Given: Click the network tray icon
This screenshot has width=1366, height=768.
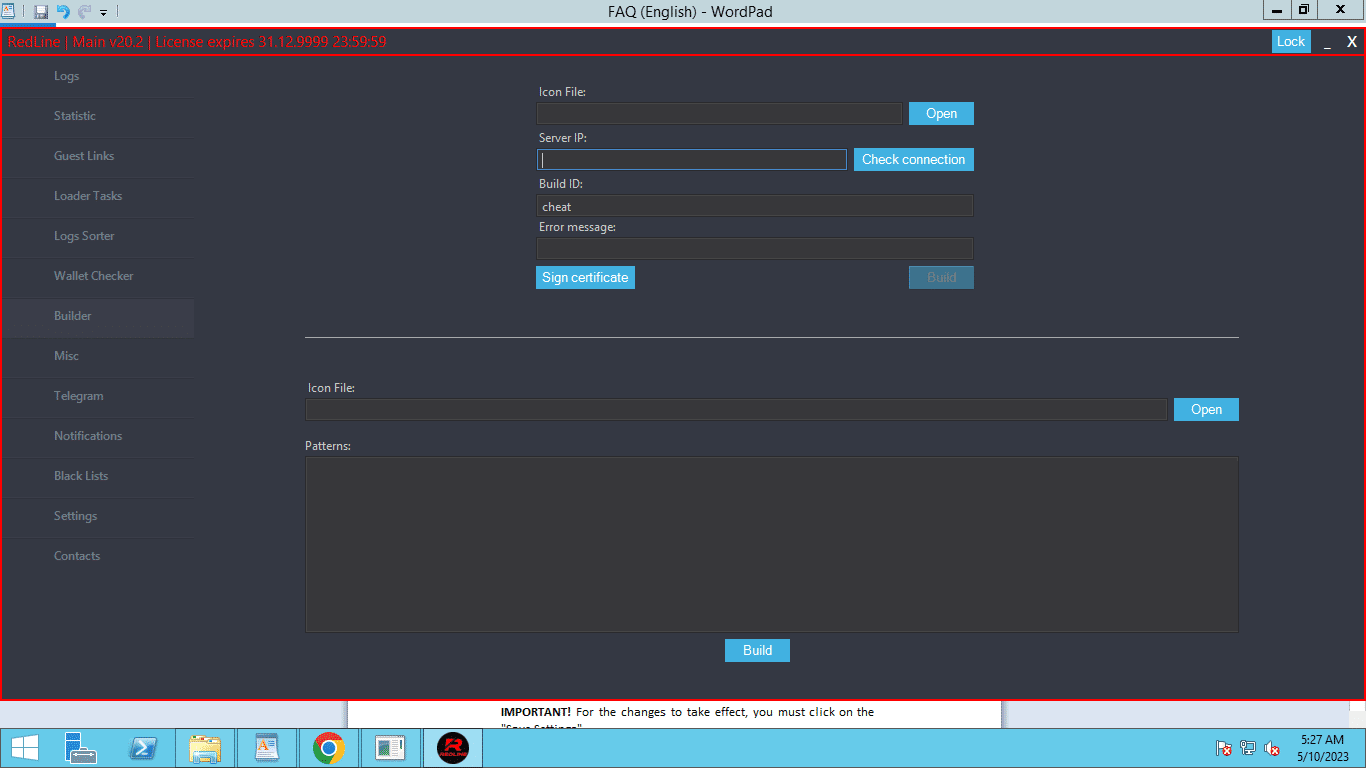Looking at the screenshot, I should (1248, 748).
